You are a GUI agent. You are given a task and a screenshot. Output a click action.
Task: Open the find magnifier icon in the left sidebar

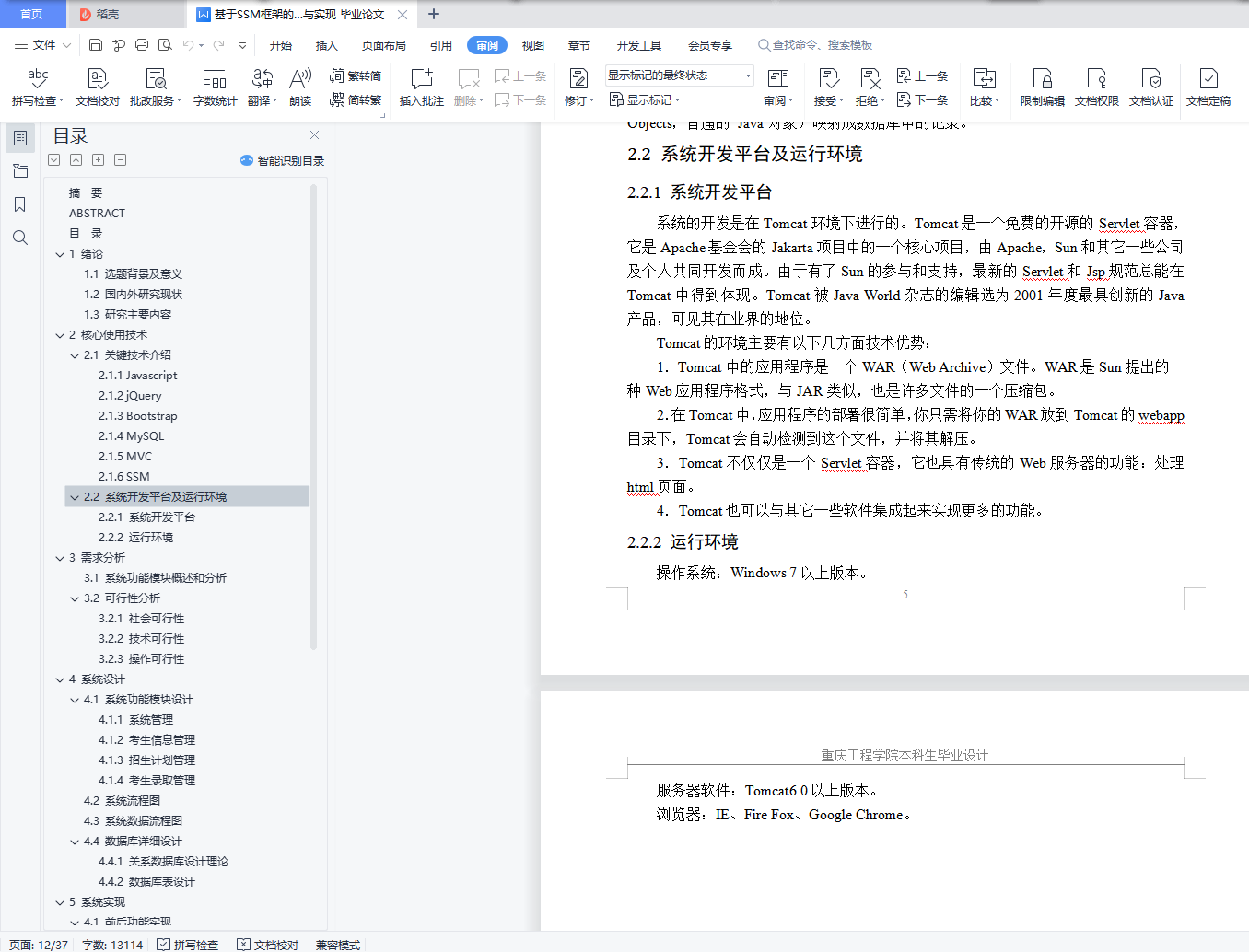pos(20,238)
